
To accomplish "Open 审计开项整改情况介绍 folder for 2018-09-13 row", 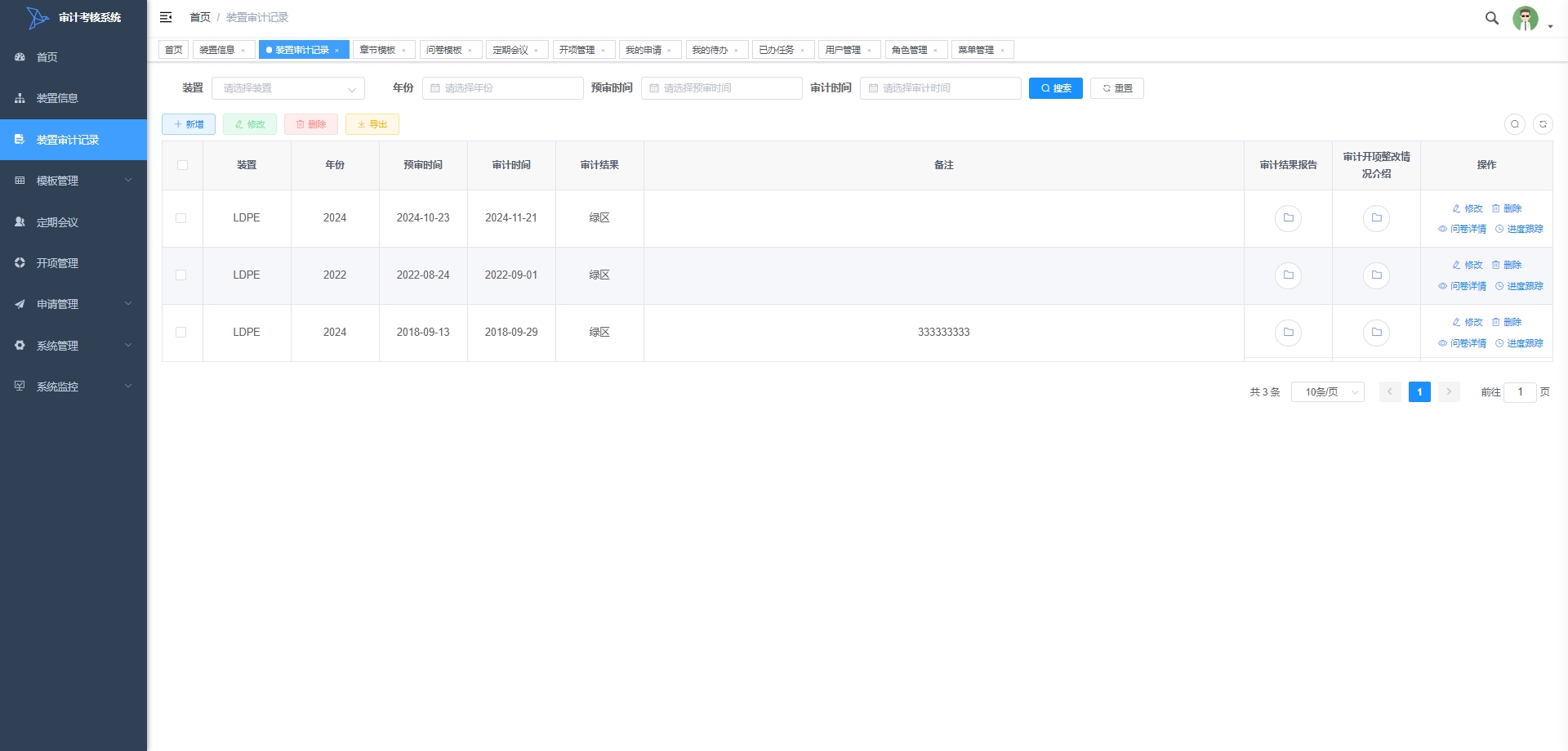I will 1376,333.
